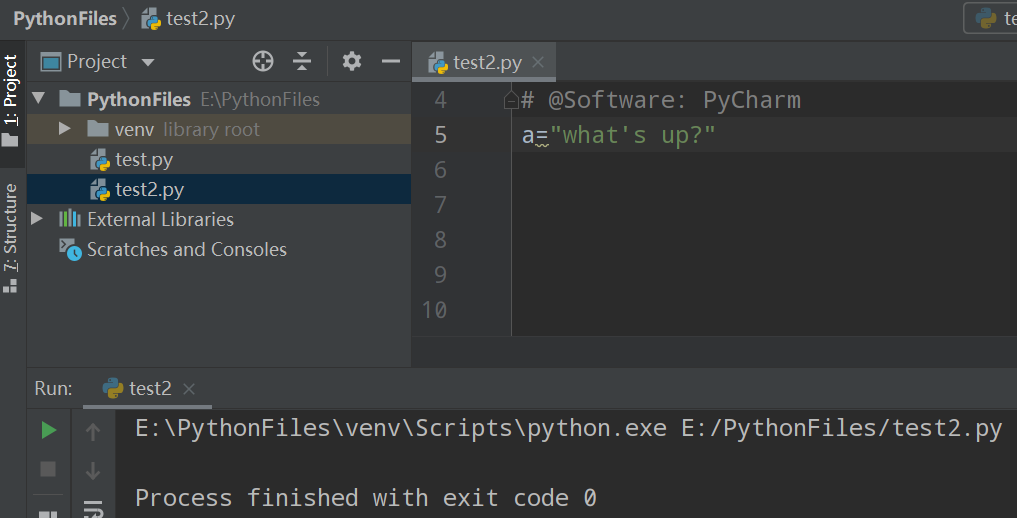The height and width of the screenshot is (518, 1017).
Task: Close the test2 Run tab
Action: tap(189, 389)
